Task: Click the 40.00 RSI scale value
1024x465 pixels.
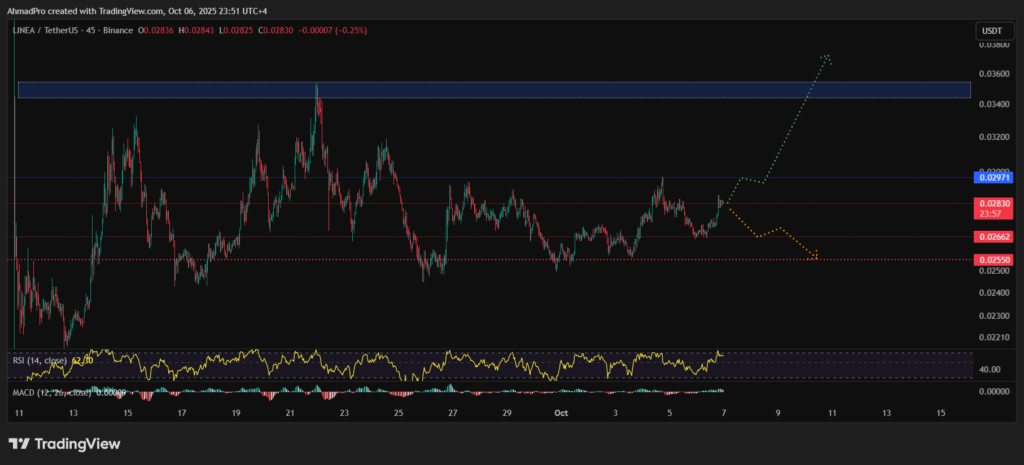Action: [x=988, y=370]
